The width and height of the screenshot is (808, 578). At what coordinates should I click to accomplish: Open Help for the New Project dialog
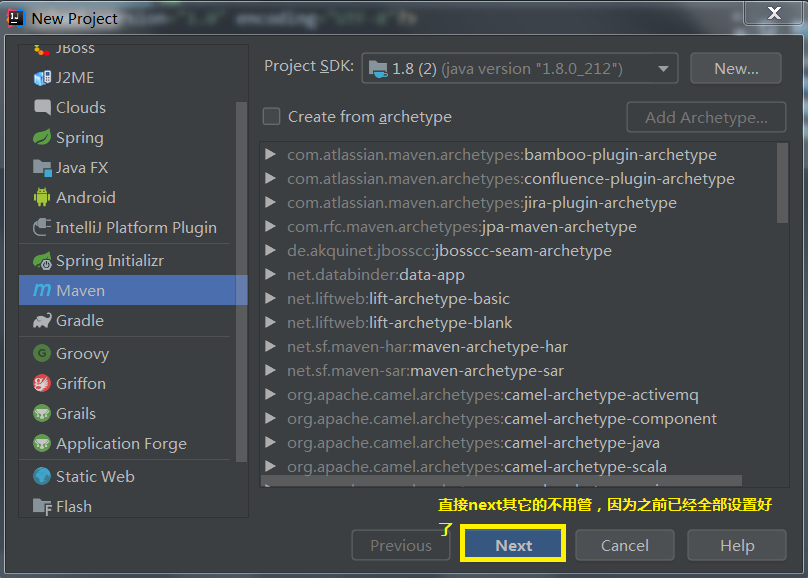pos(737,545)
